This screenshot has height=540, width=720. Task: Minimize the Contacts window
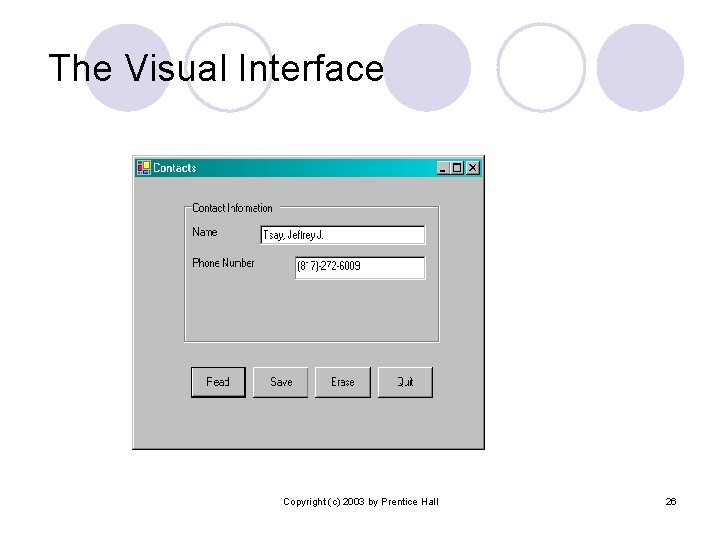(443, 168)
